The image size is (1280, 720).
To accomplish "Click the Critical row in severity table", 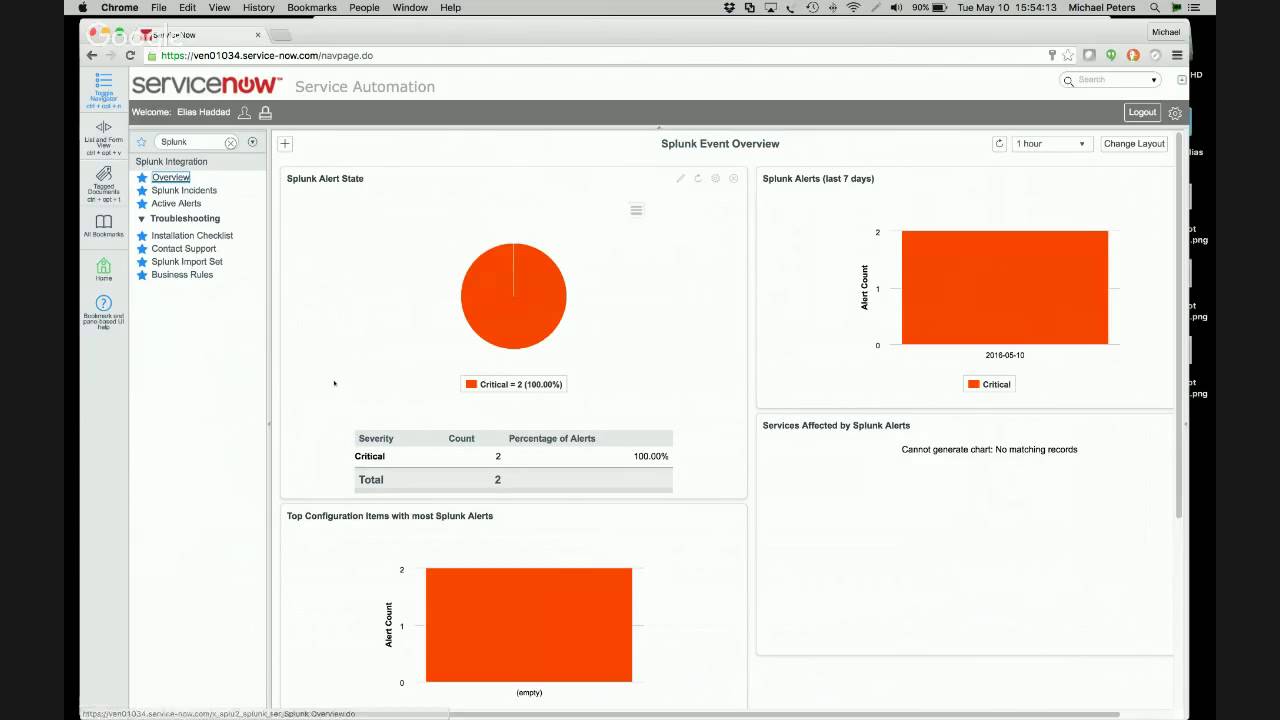I will (513, 456).
